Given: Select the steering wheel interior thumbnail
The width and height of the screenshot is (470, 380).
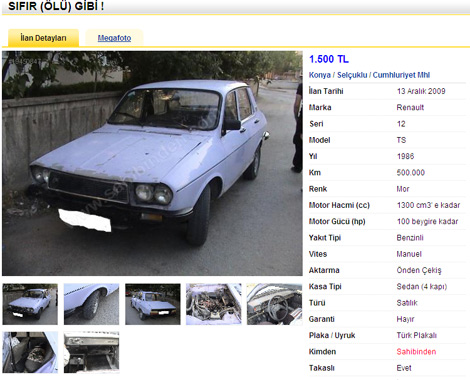Looking at the screenshot, I should pyautogui.click(x=274, y=304).
